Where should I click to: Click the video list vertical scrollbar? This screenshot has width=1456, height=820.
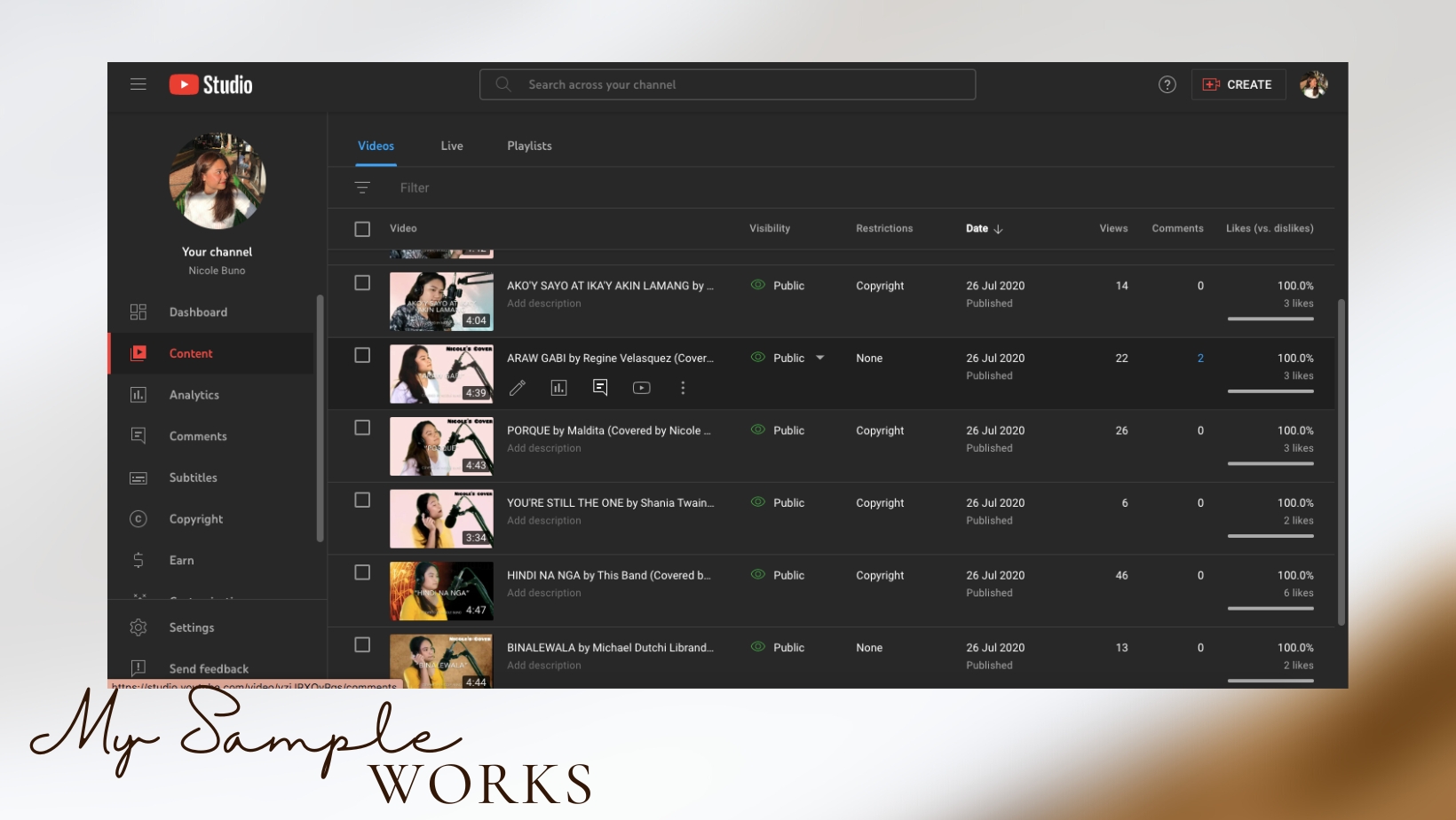click(x=1341, y=461)
